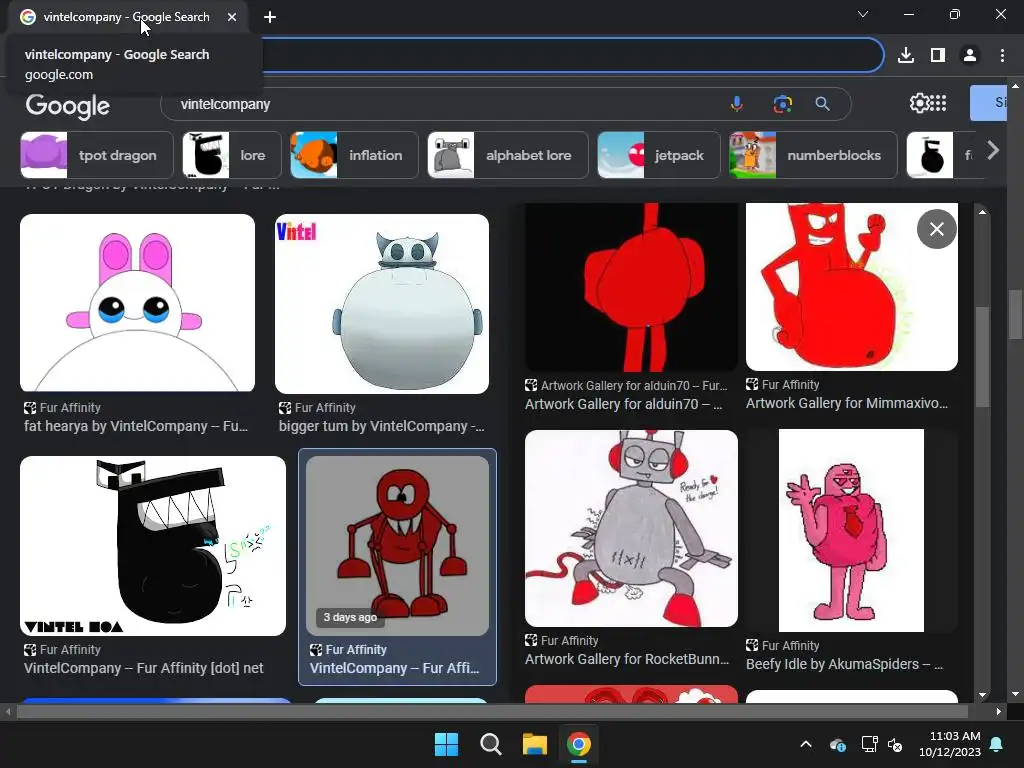Image resolution: width=1024 pixels, height=768 pixels.
Task: Open the OneDrive cloud tray icon
Action: click(x=837, y=744)
